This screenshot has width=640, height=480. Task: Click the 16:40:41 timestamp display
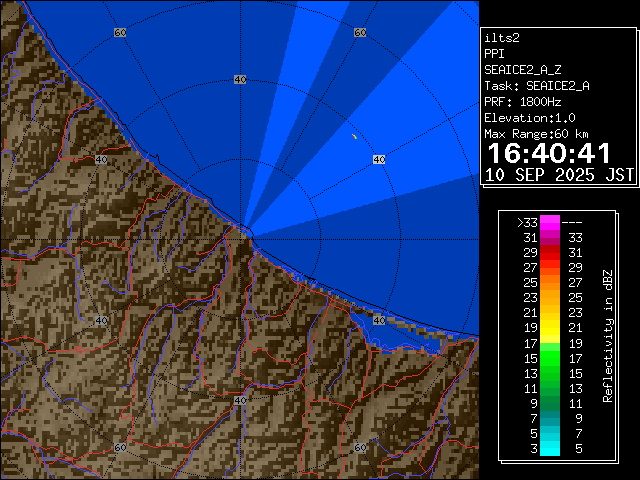548,152
